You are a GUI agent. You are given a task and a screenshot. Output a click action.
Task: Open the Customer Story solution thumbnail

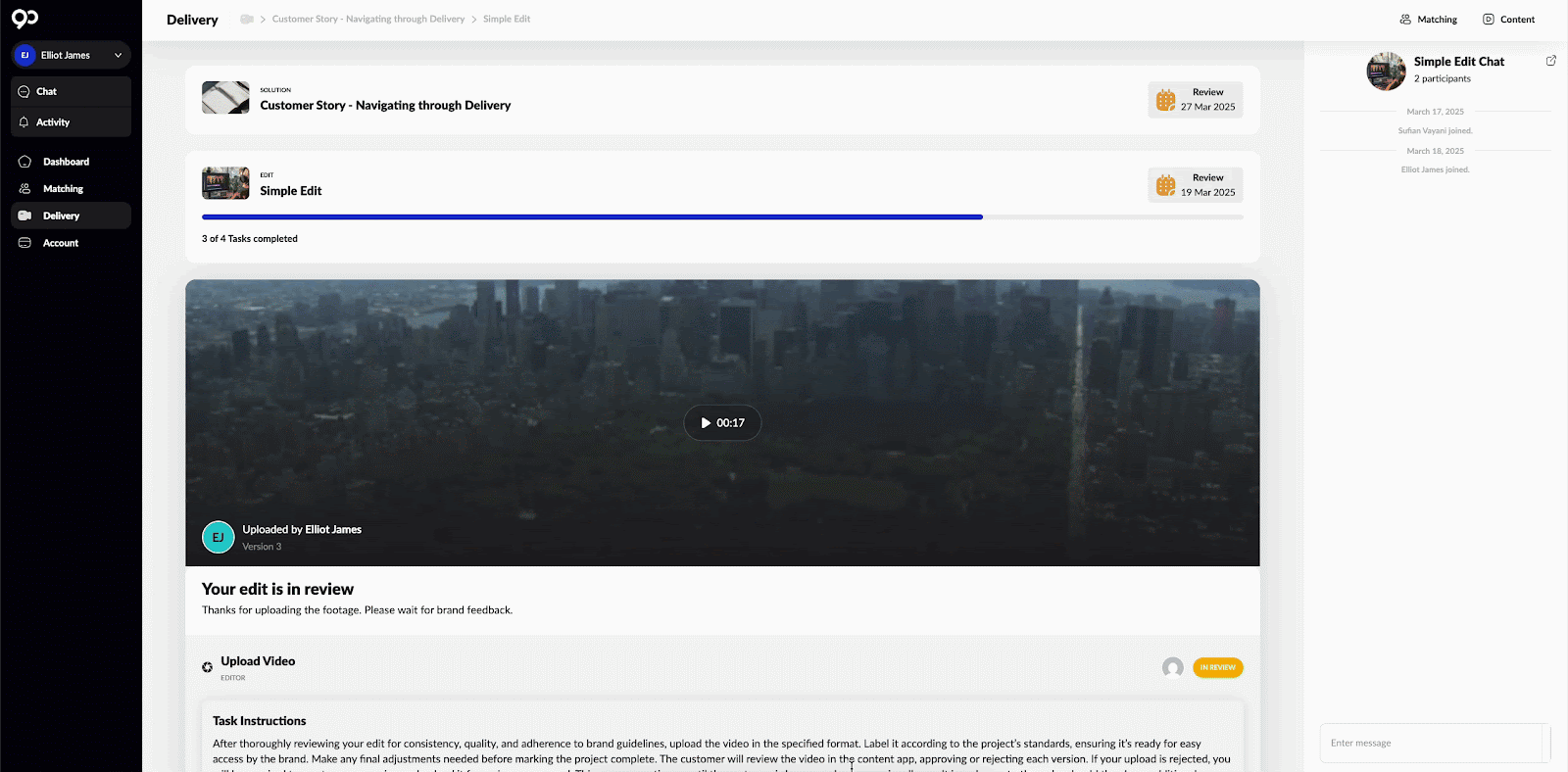point(225,98)
